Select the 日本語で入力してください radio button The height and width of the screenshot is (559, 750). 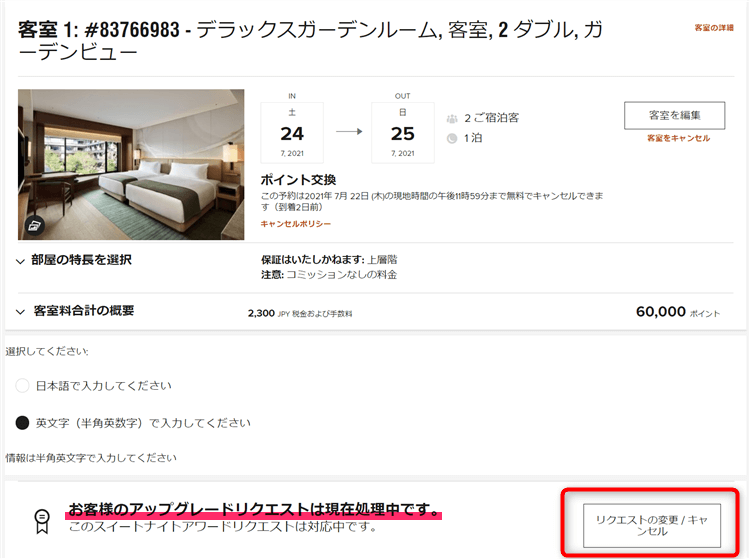(22, 386)
